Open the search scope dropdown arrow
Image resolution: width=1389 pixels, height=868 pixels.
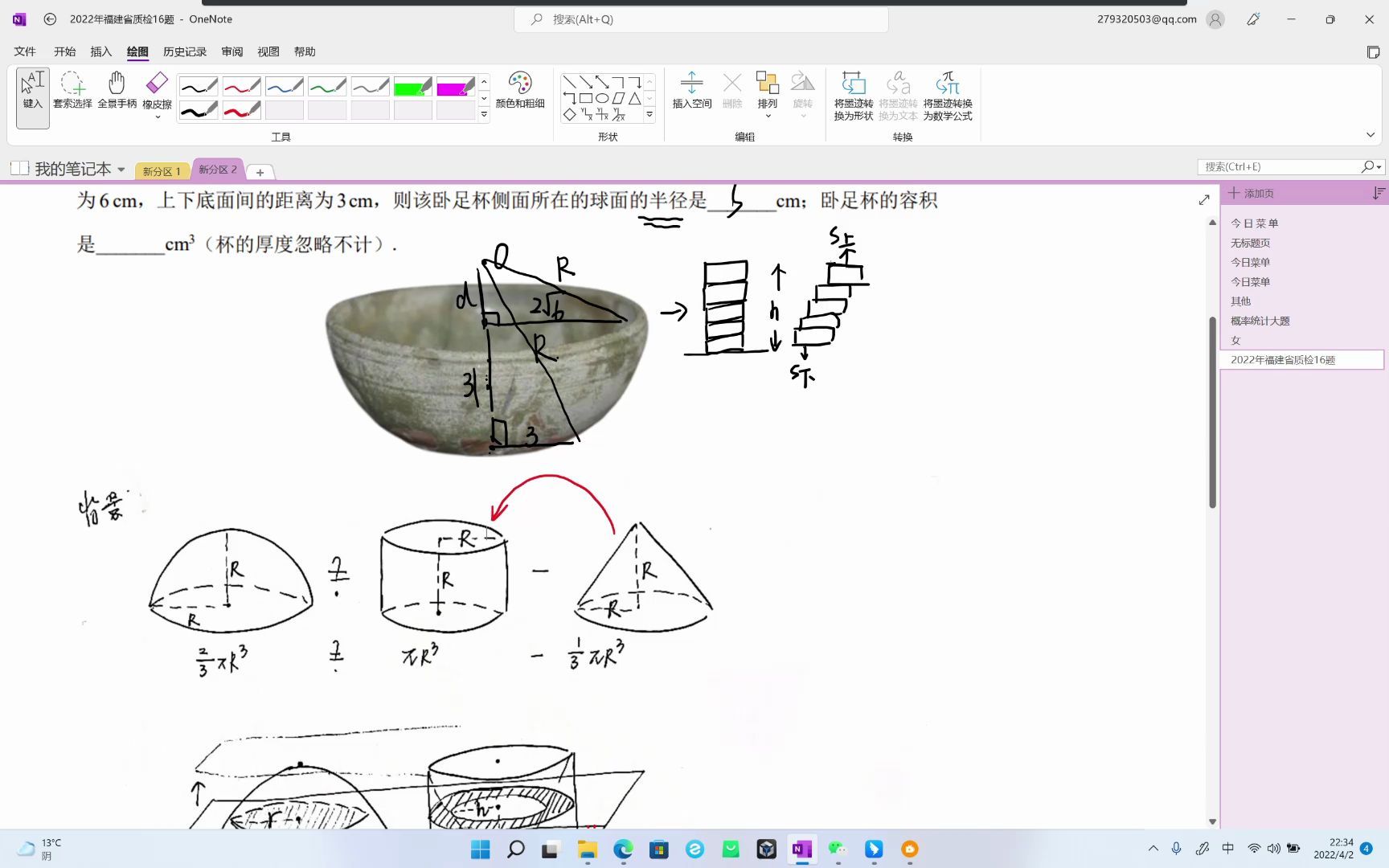[1379, 167]
